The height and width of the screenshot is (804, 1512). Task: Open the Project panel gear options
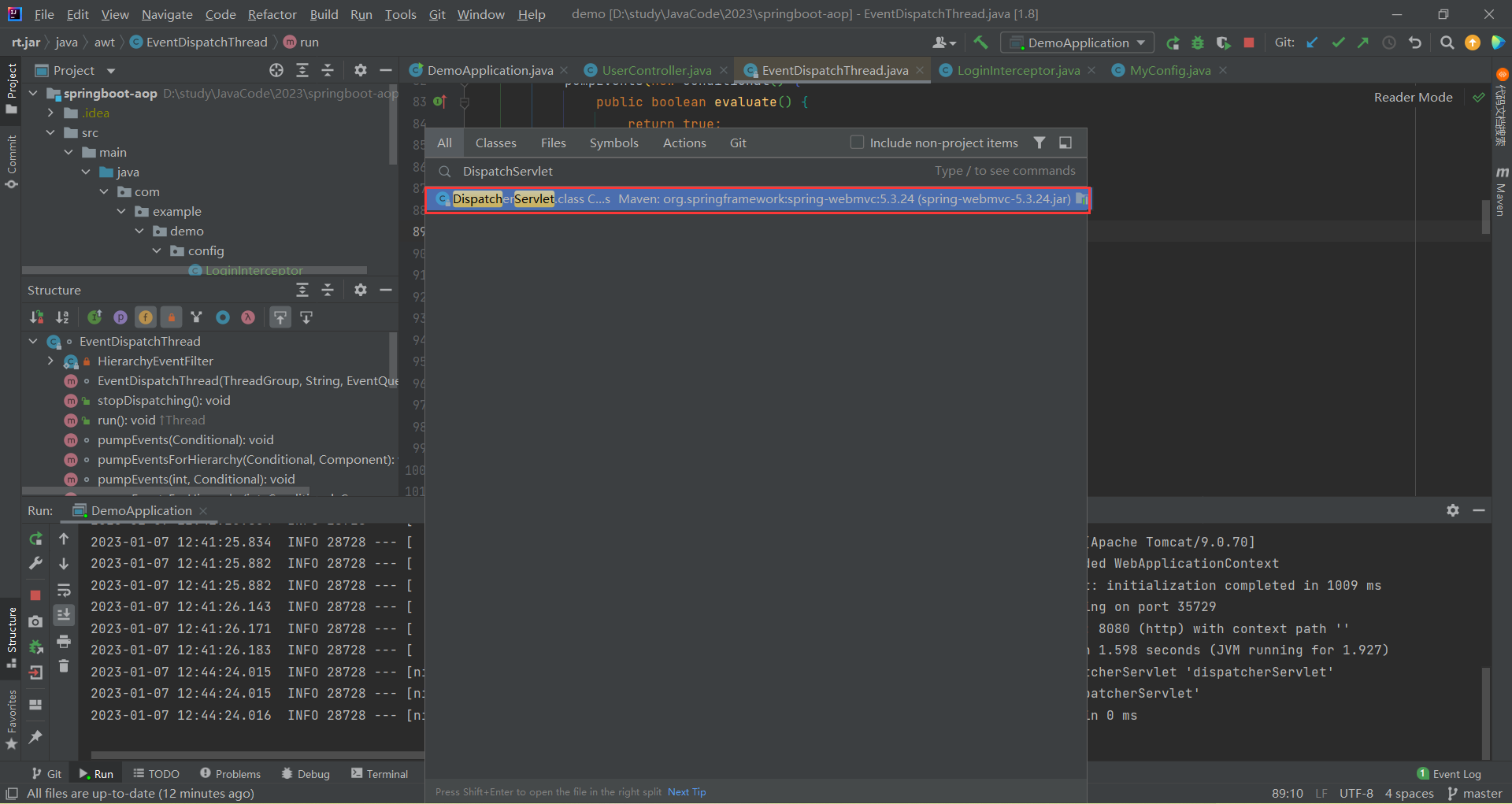click(x=361, y=70)
